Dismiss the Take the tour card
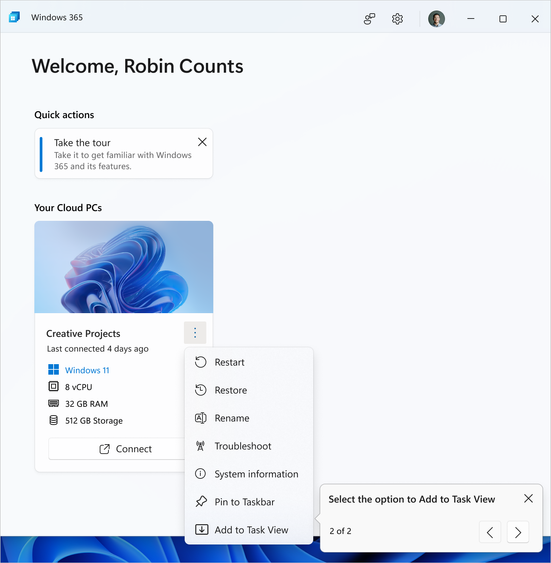 [x=202, y=142]
